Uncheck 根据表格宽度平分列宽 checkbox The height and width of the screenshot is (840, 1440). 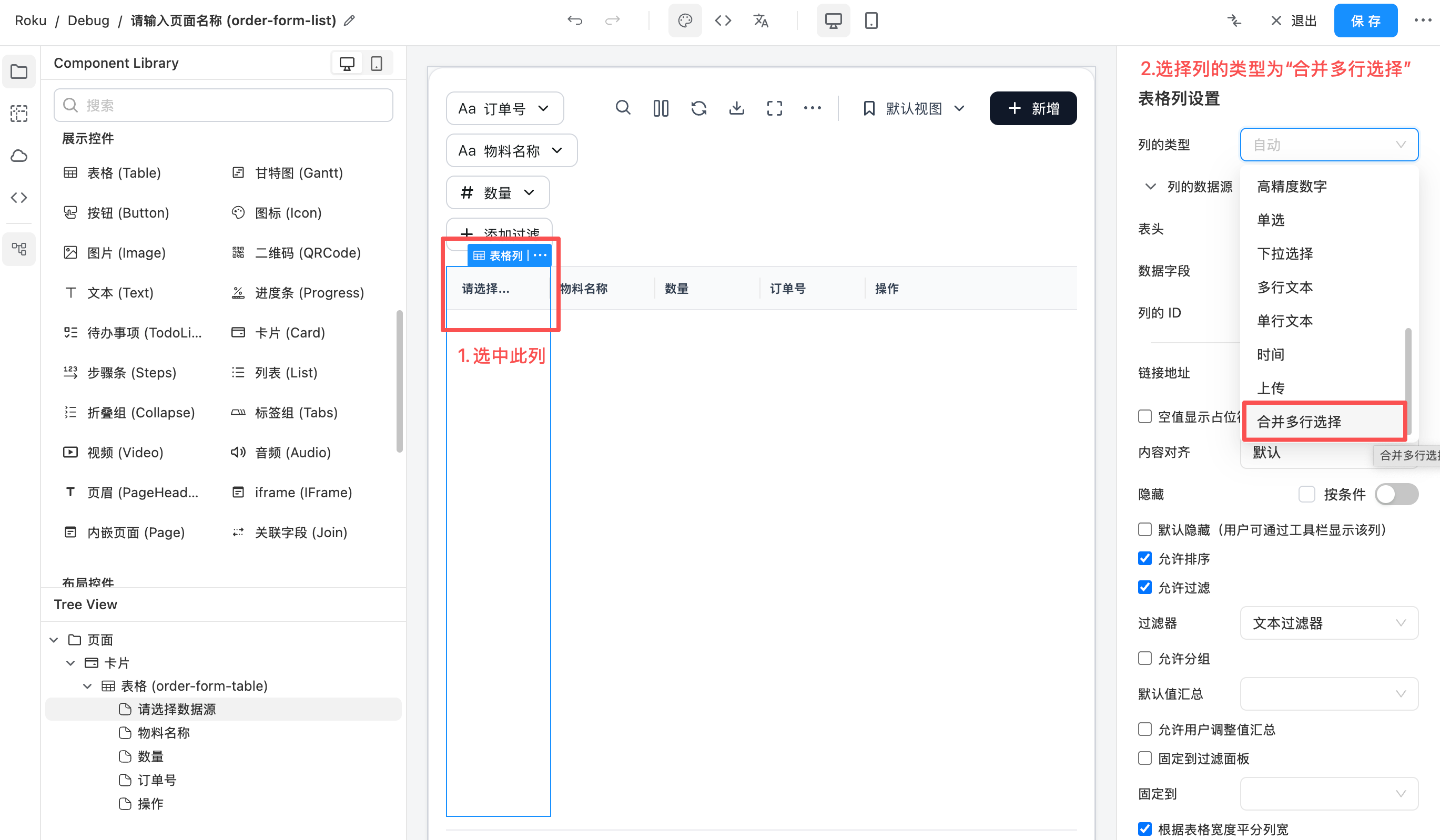coord(1144,829)
